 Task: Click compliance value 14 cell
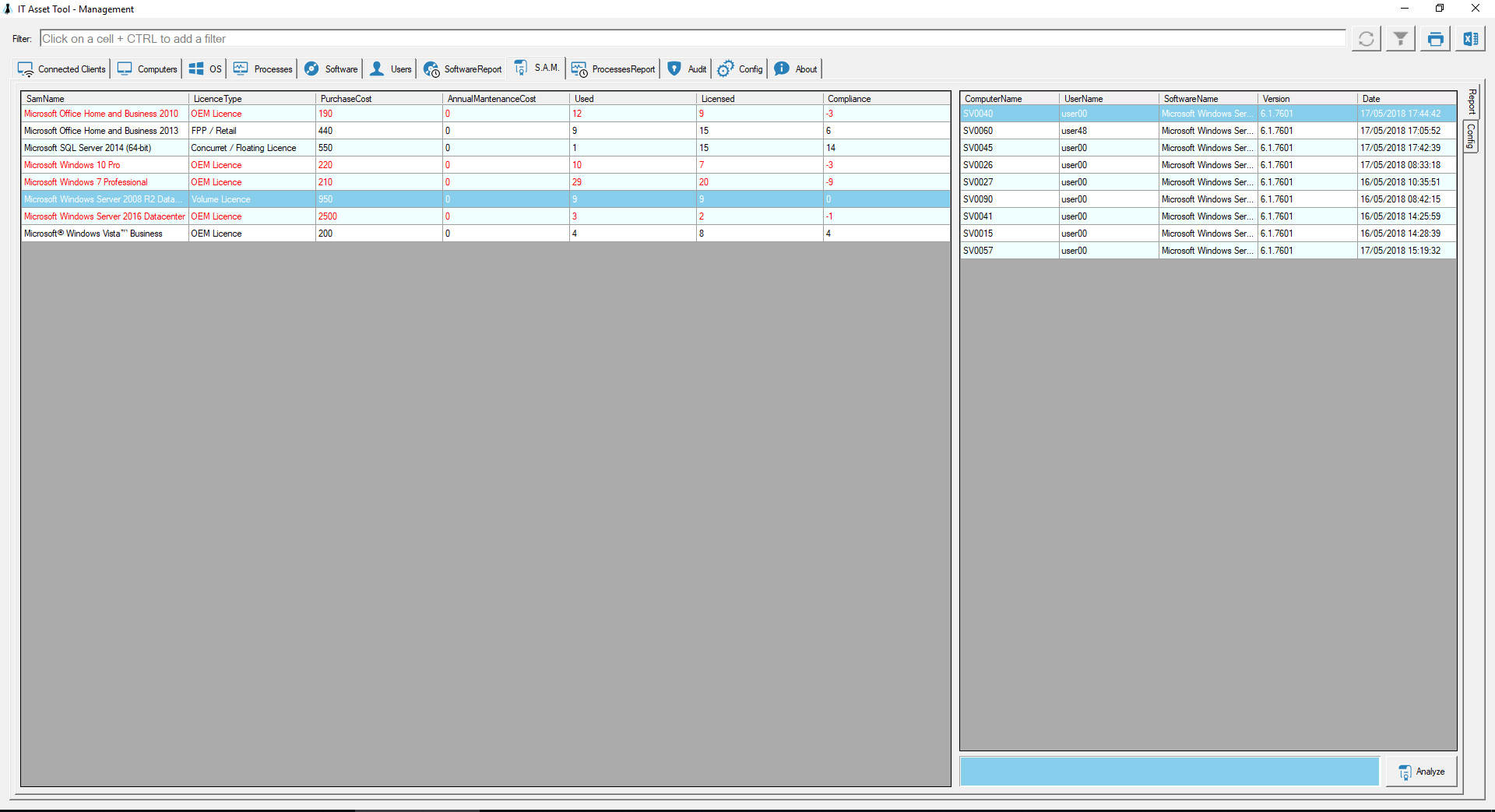pos(887,148)
